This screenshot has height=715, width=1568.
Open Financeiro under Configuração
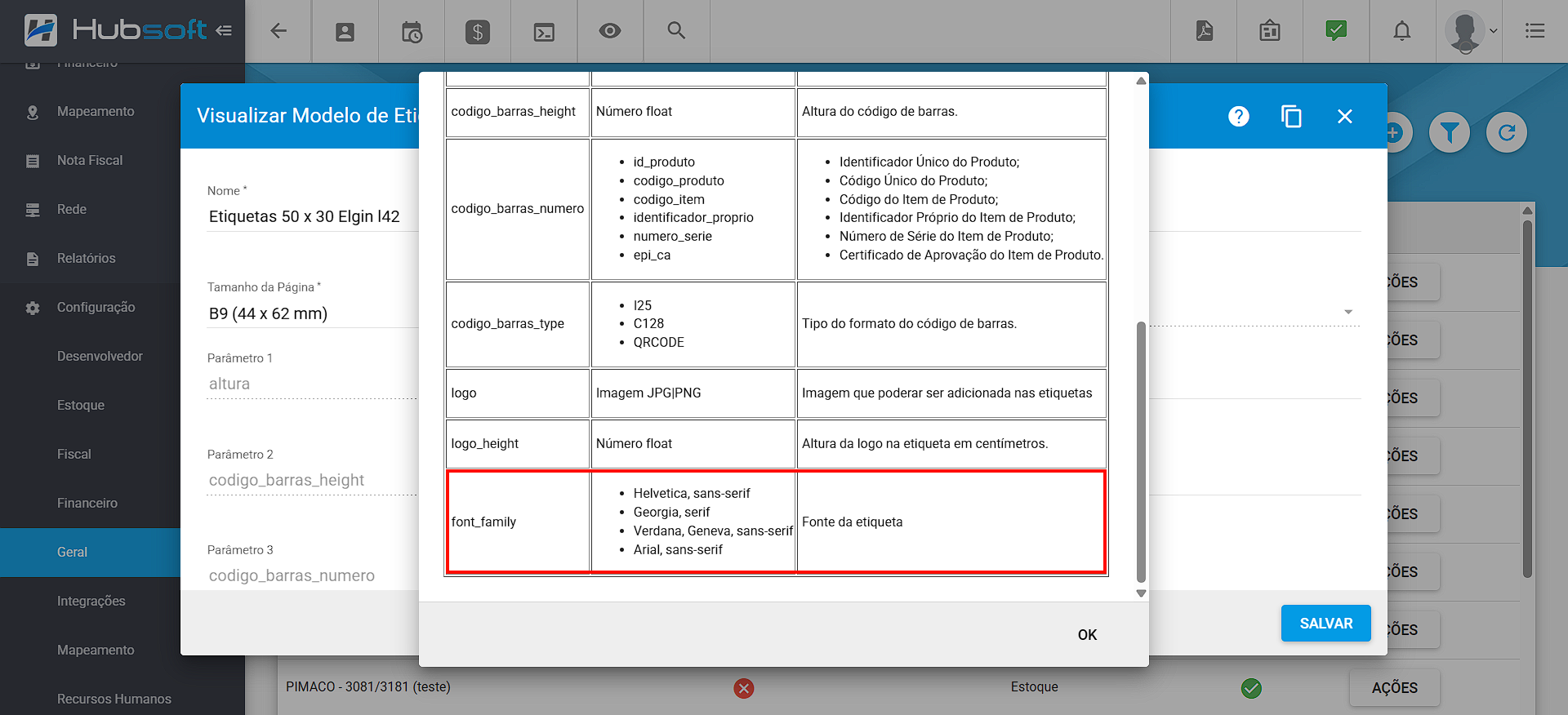tap(87, 504)
